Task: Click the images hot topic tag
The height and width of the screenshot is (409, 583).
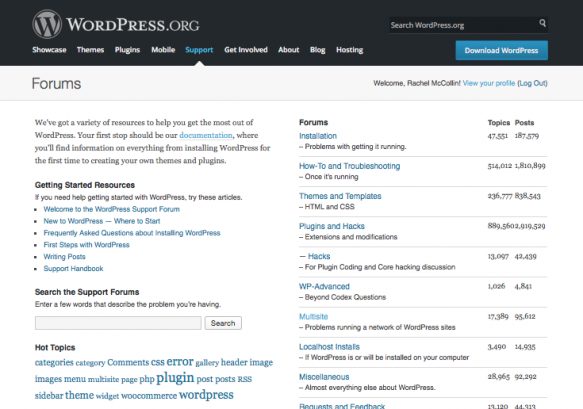Action: pos(48,379)
